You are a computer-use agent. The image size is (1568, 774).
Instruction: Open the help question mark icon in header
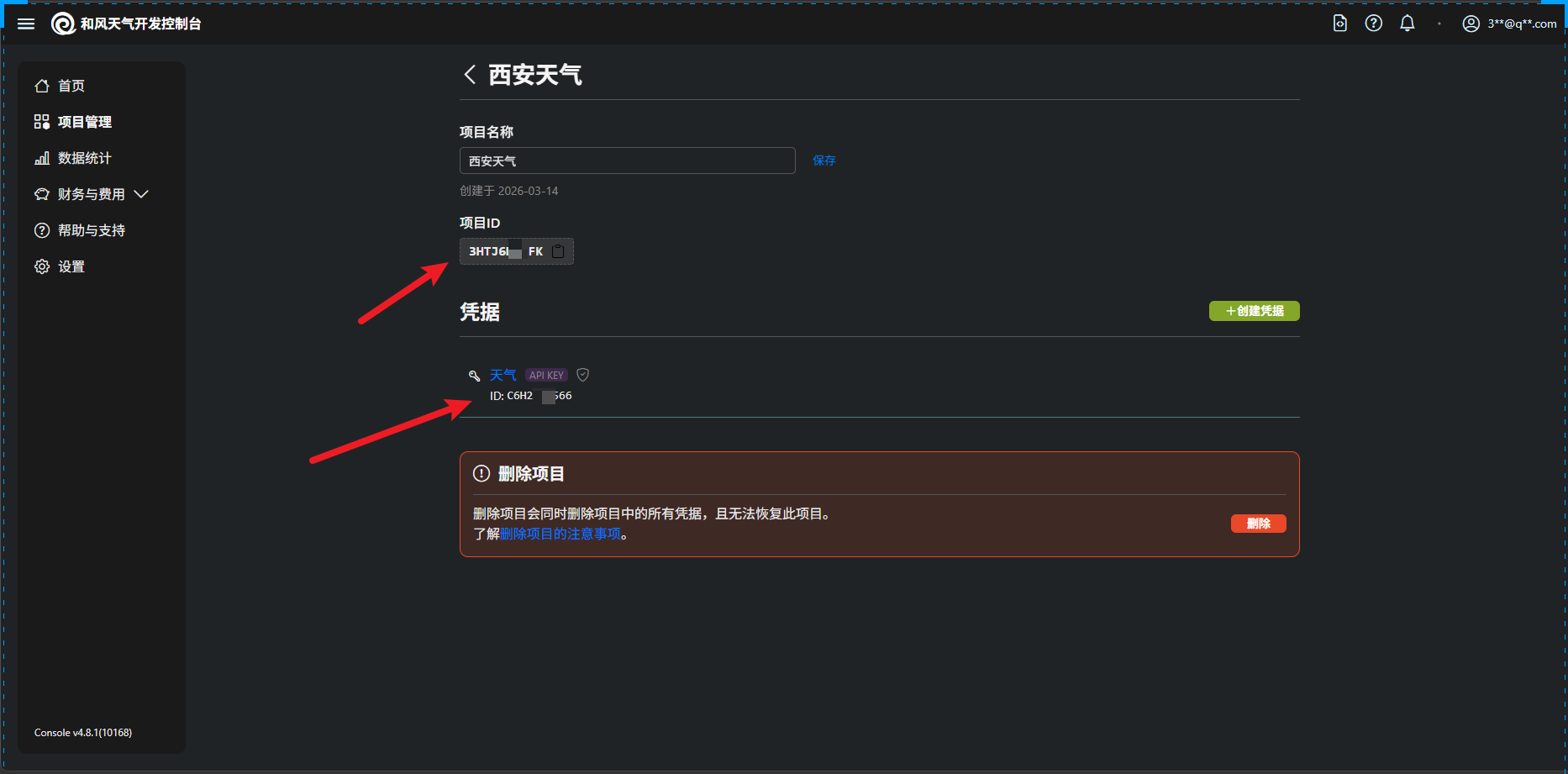(1373, 24)
